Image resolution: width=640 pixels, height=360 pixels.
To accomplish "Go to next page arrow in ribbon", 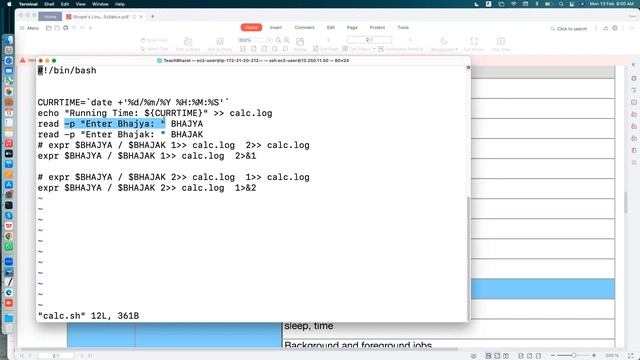I will [410, 40].
